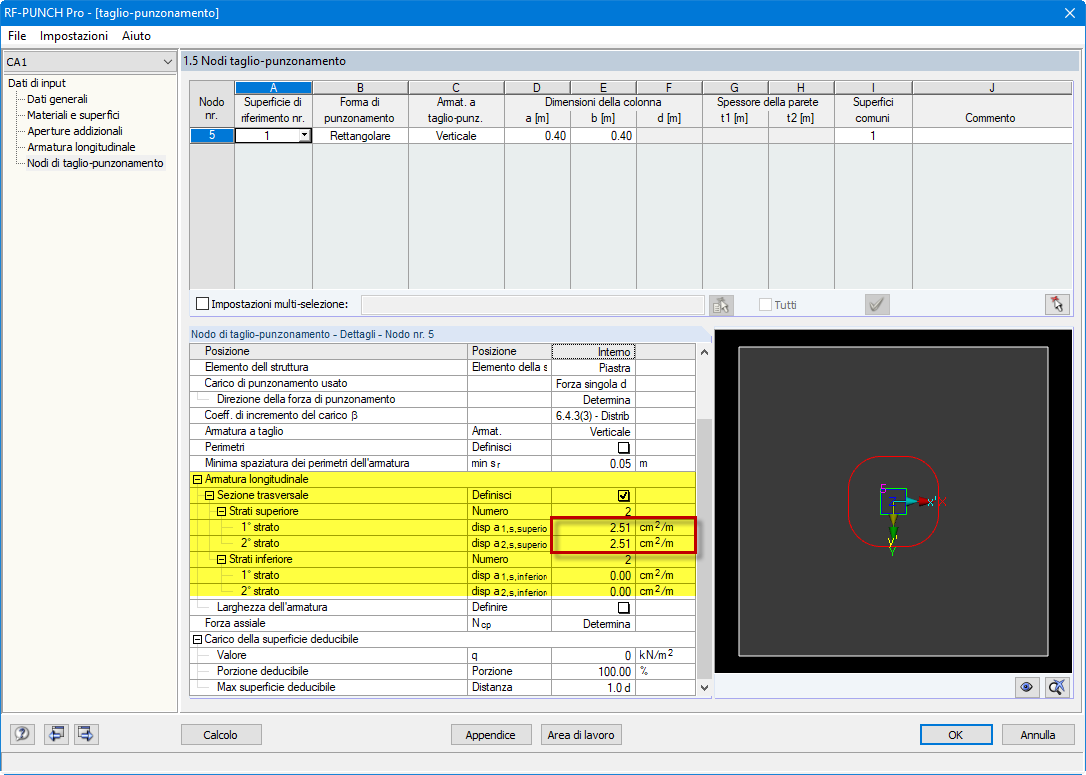Click the pick-node icon next to multi-selection field

721,305
